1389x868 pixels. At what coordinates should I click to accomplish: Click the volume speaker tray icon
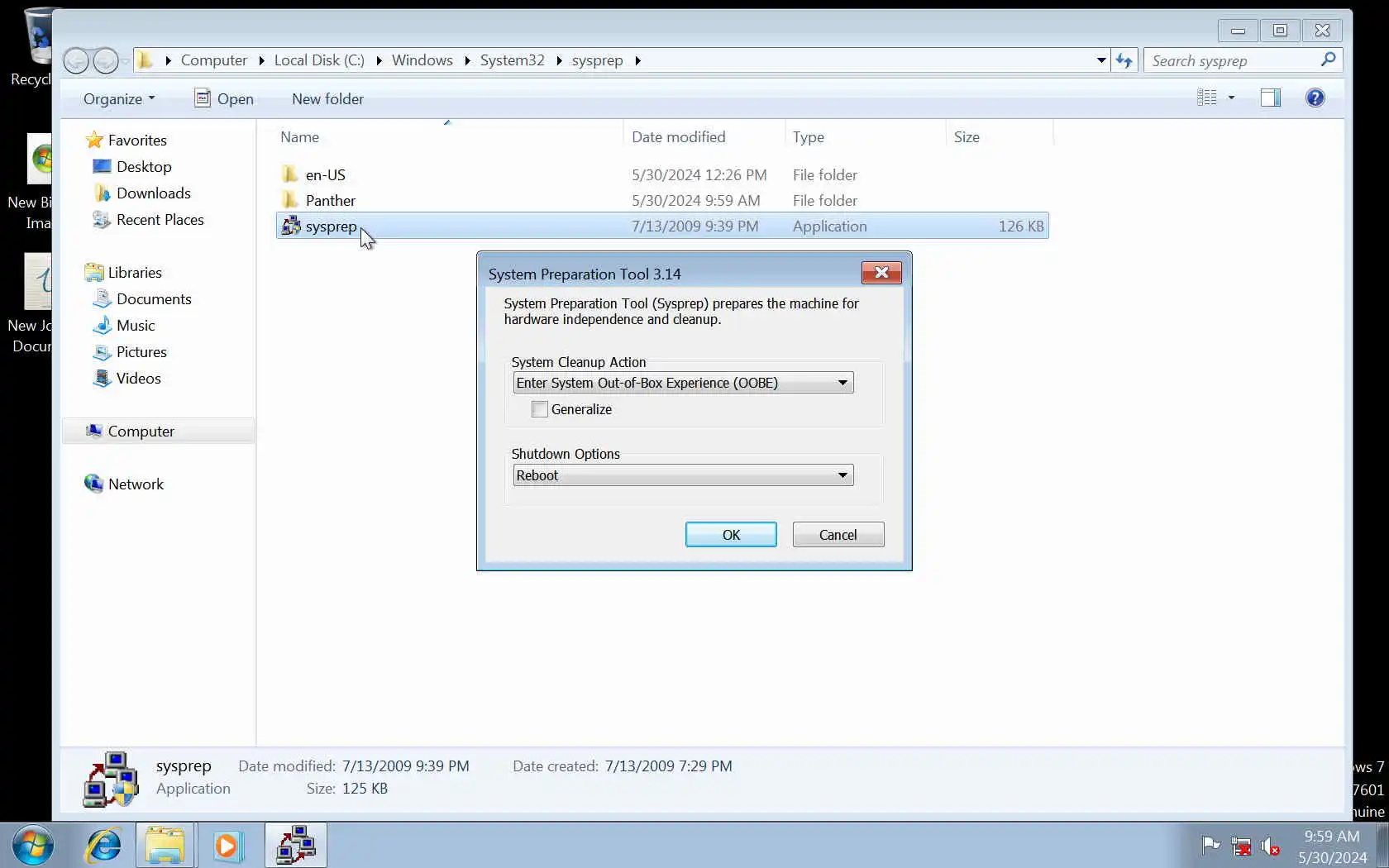(1270, 846)
